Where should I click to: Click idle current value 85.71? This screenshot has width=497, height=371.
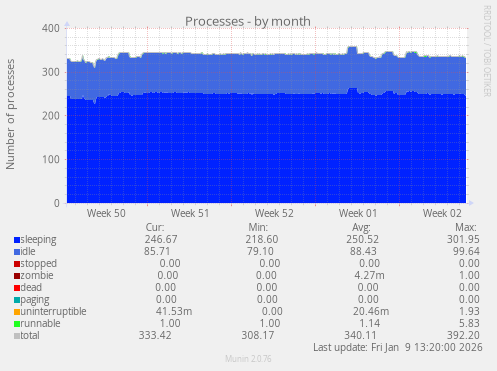(157, 251)
